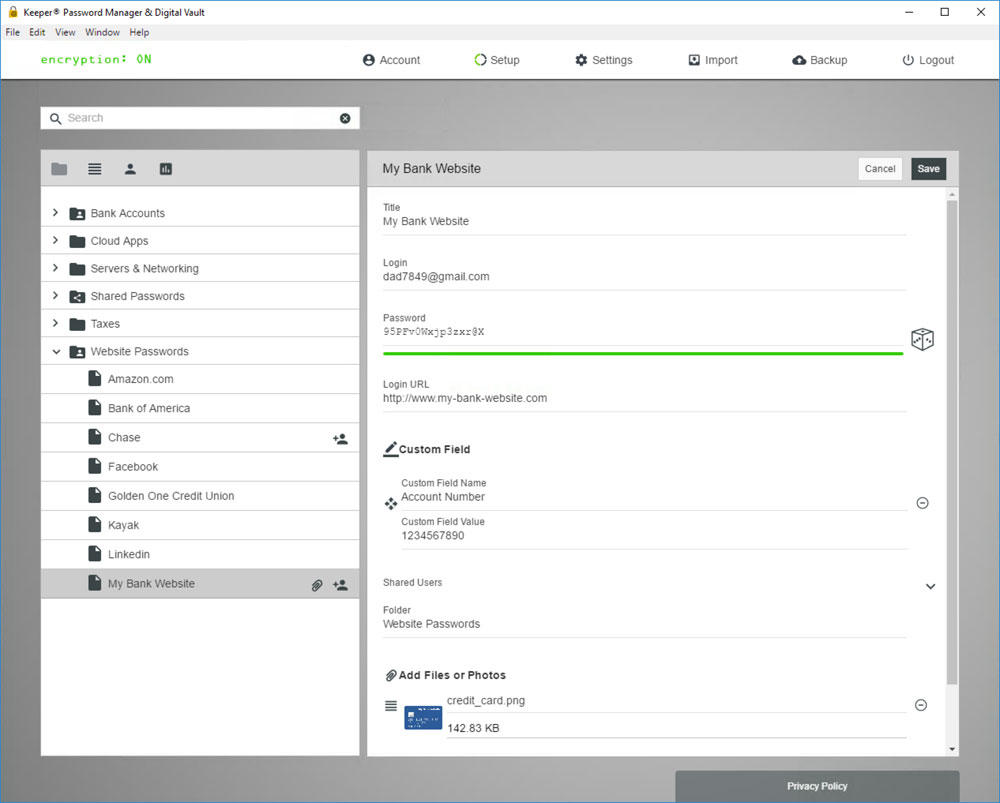Expand the Servers & Networking folder

pyautogui.click(x=55, y=268)
